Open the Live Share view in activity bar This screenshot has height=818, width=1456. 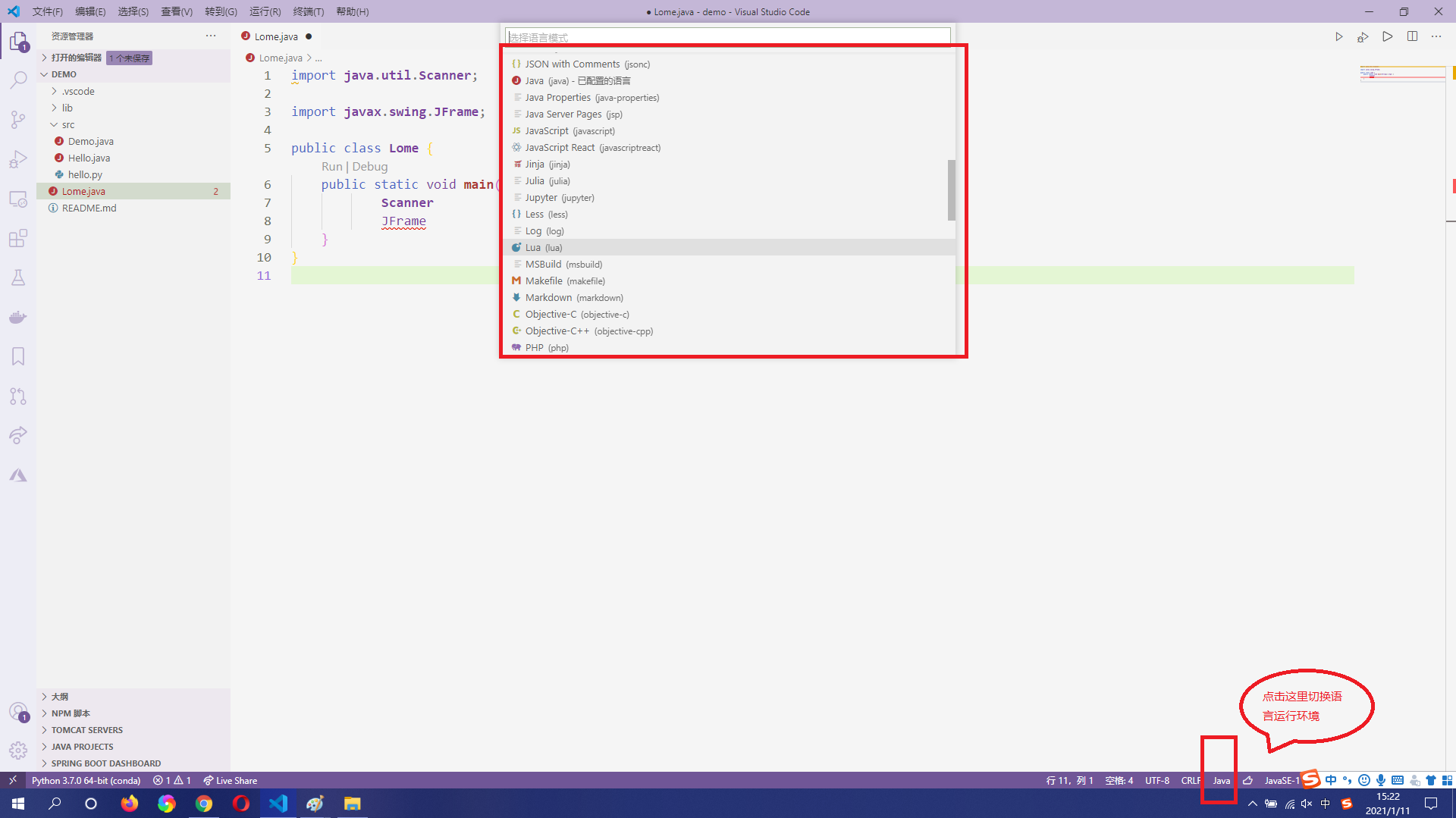pyautogui.click(x=18, y=435)
